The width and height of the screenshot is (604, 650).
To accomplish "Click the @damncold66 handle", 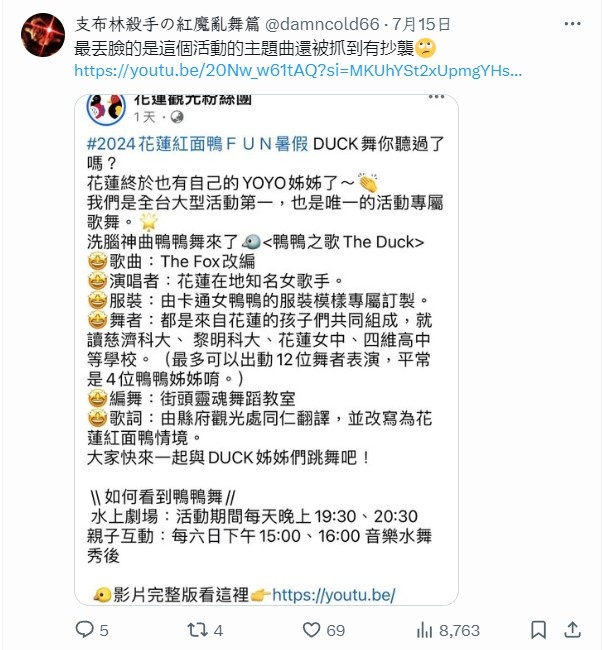I will point(322,24).
